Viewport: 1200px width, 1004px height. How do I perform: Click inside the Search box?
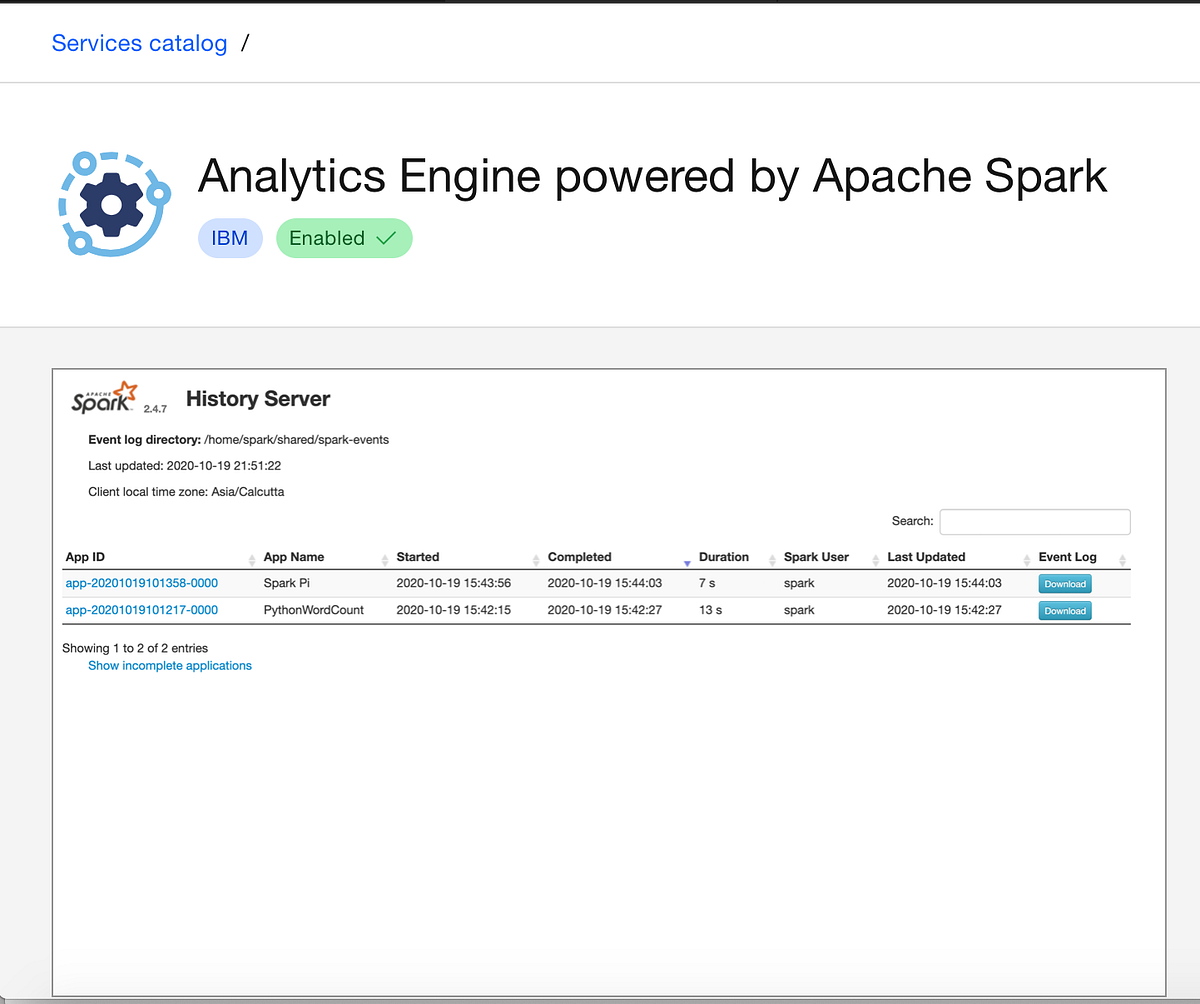(x=1034, y=521)
